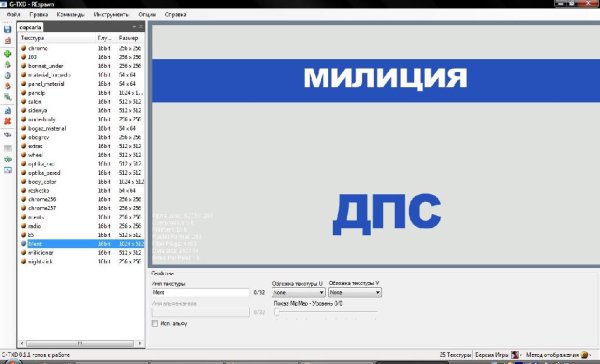600x364 pixels.
Task: Click in the Имя текстуры input field
Action: [x=201, y=292]
